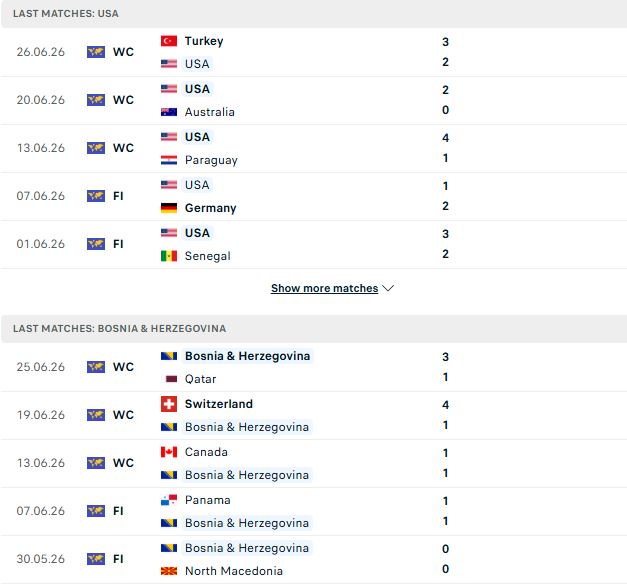Open the USA vs Germany friendly match
This screenshot has height=586, width=627.
tap(314, 196)
